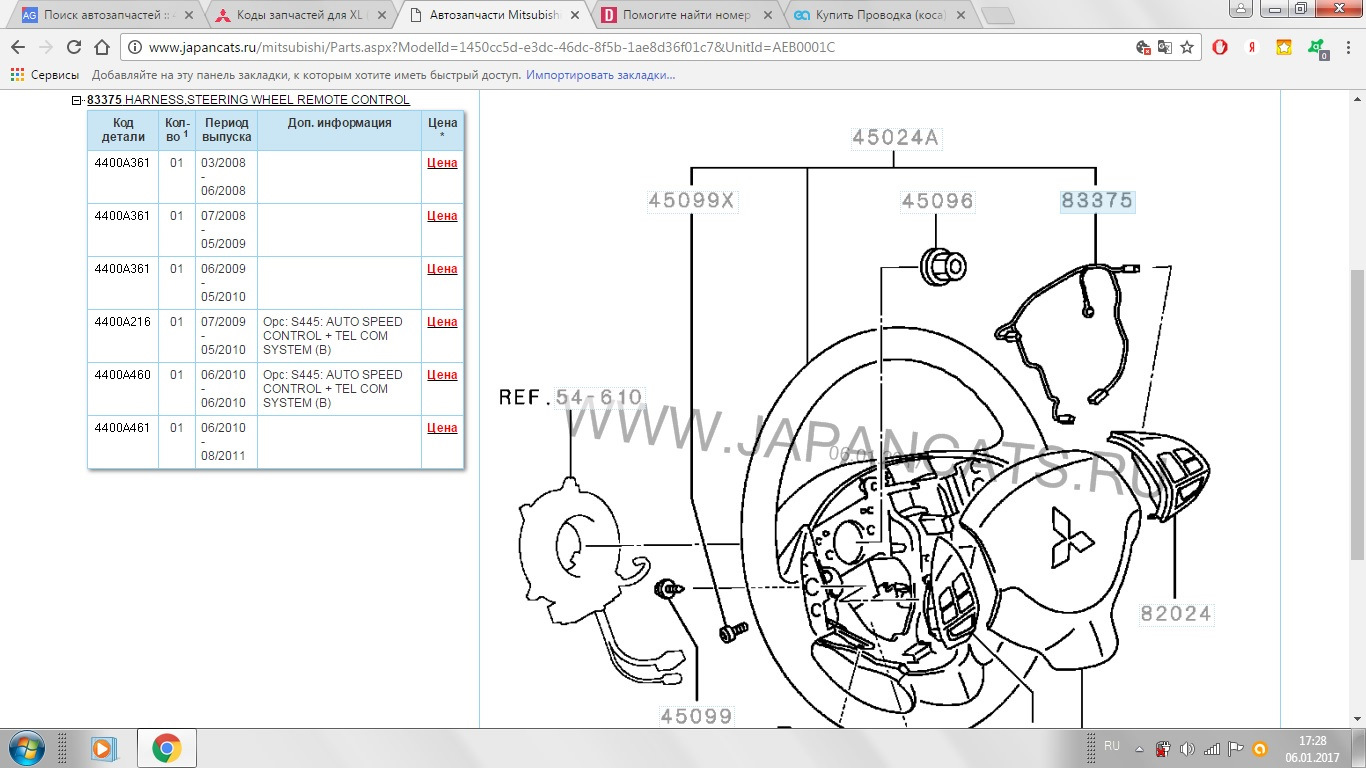Select part label 45096 in diagram
Viewport: 1366px width, 768px height.
(937, 201)
